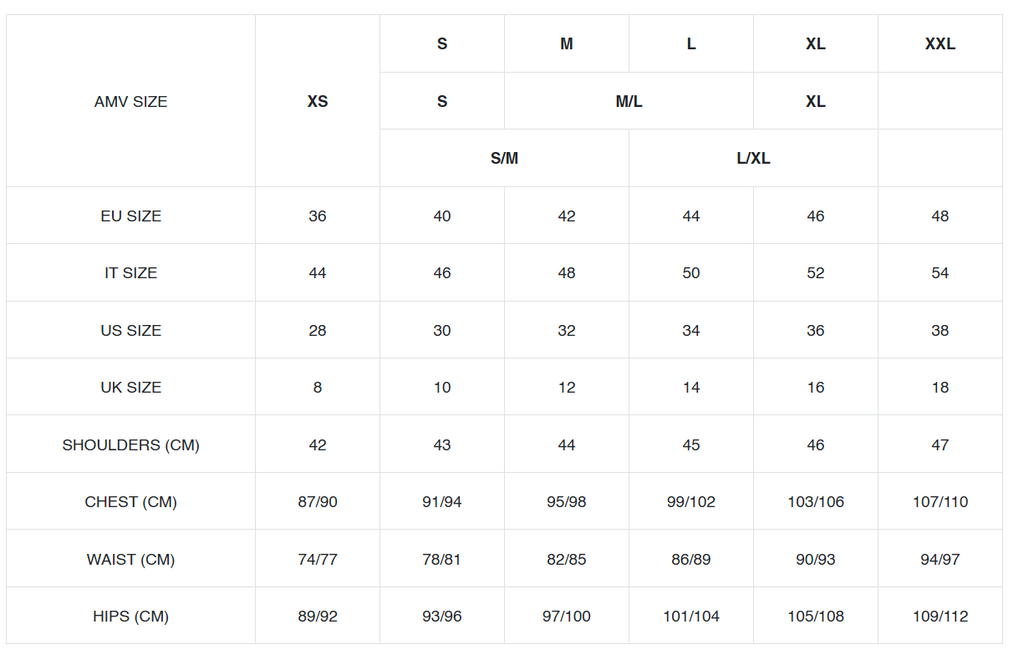Screen dimensions: 1024x655
Task: Select the M/L combined size cell
Action: (x=629, y=101)
